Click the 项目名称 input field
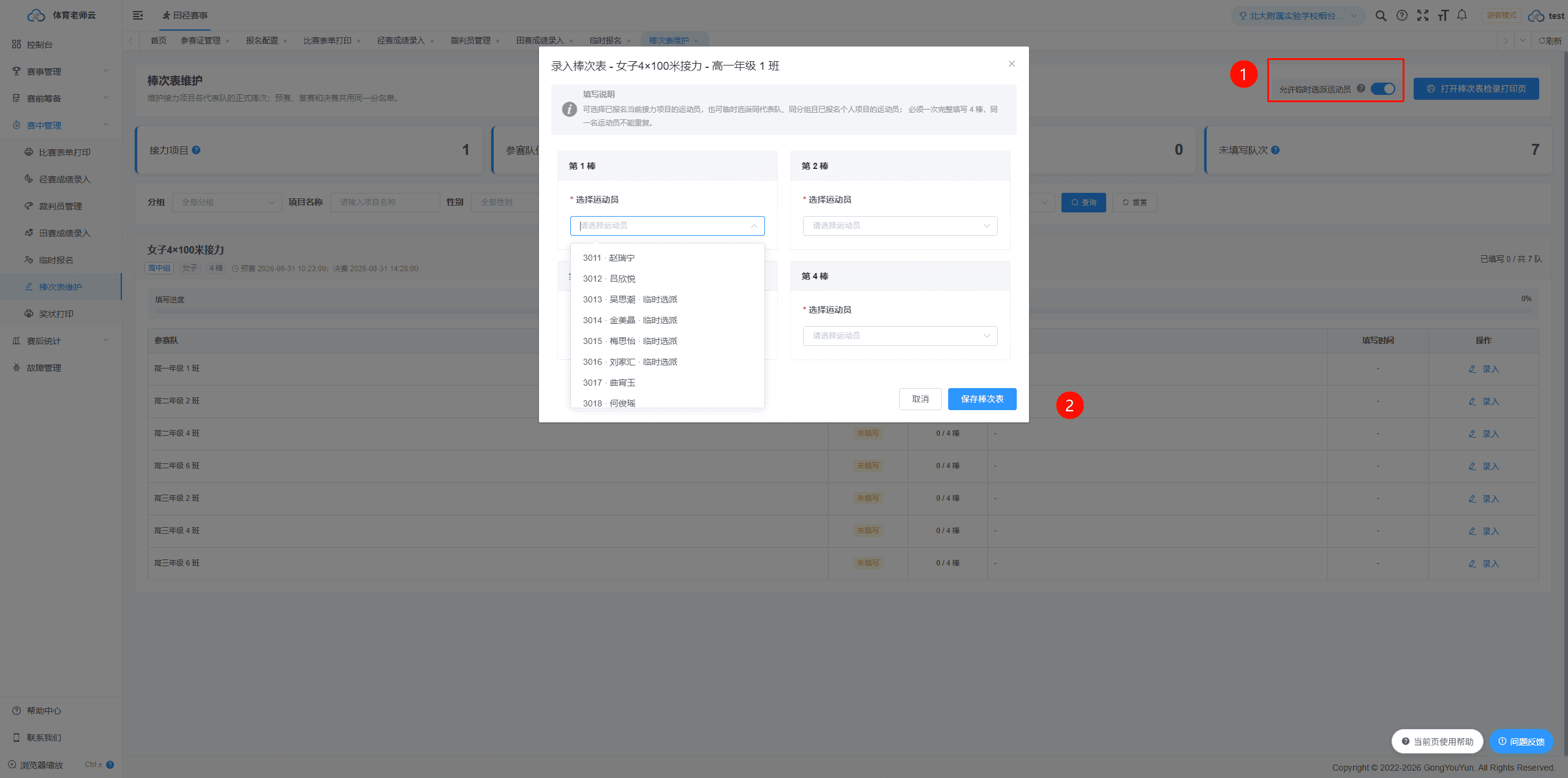Viewport: 1568px width, 778px height. pyautogui.click(x=385, y=203)
